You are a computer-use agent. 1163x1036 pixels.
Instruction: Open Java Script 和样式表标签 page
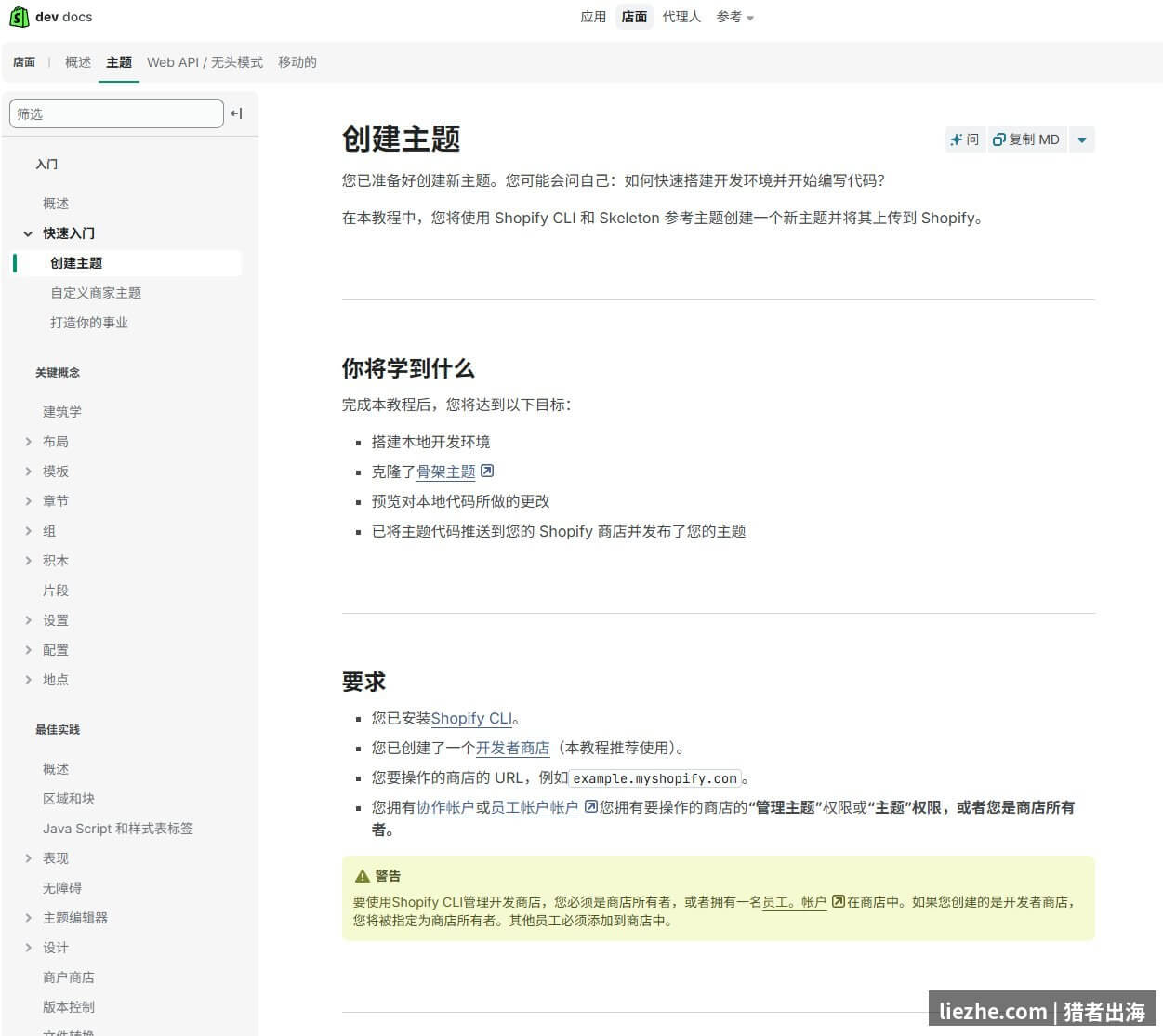pos(118,829)
